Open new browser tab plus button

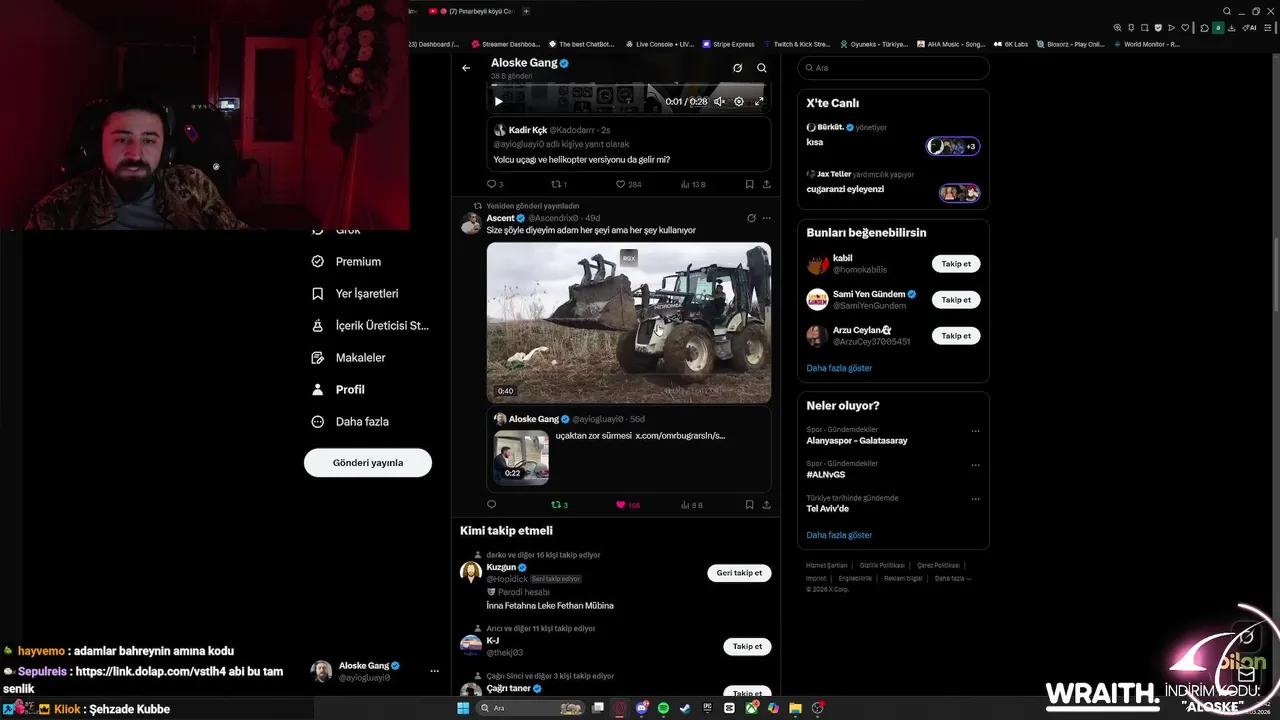(x=526, y=11)
